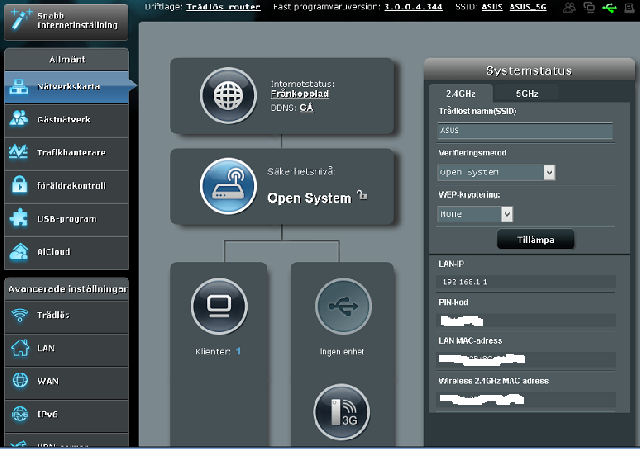Image resolution: width=640 pixels, height=449 pixels.
Task: Click the users icon in top bar
Action: point(569,7)
